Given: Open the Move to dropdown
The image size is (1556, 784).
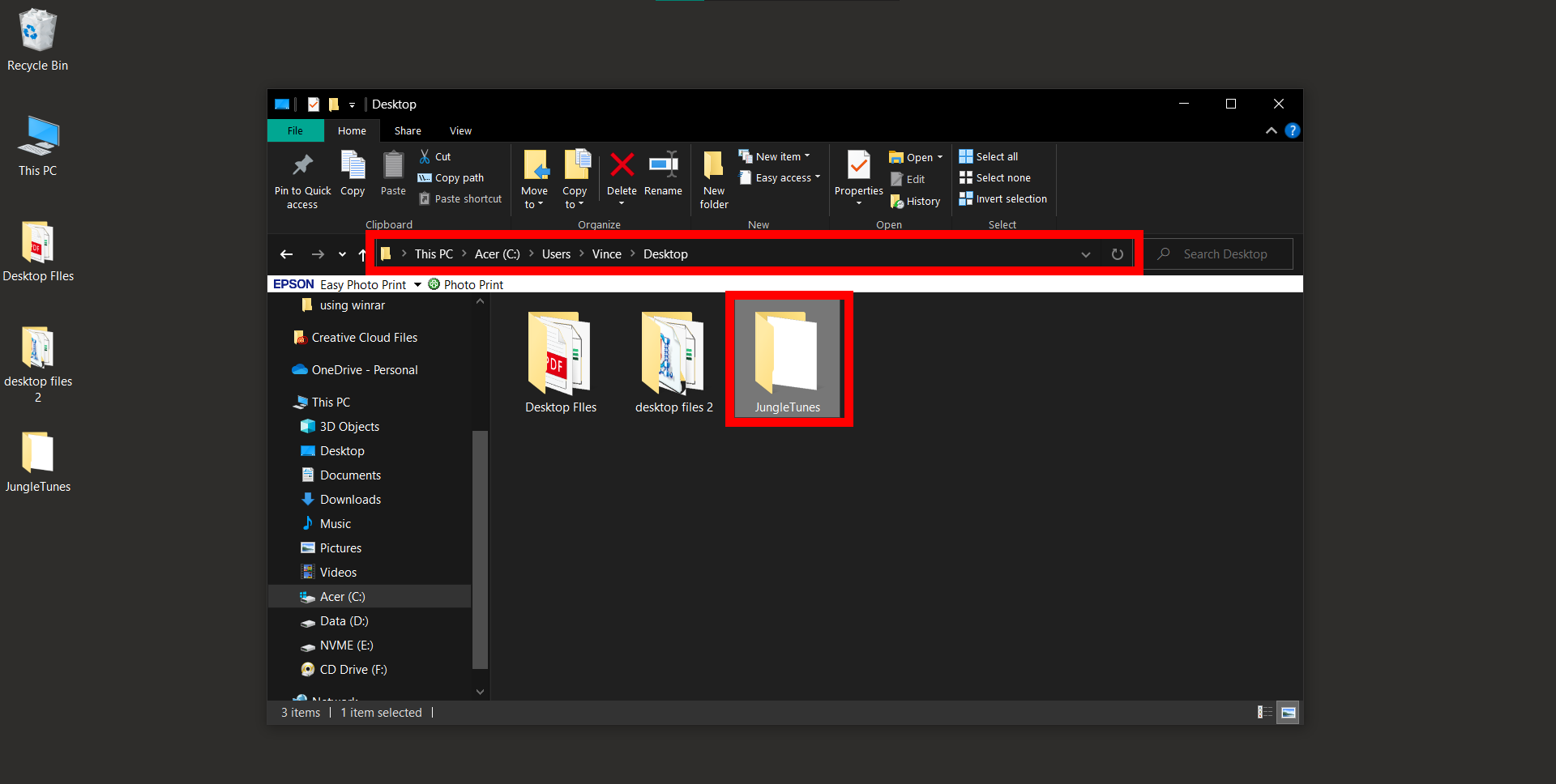Looking at the screenshot, I should [534, 178].
